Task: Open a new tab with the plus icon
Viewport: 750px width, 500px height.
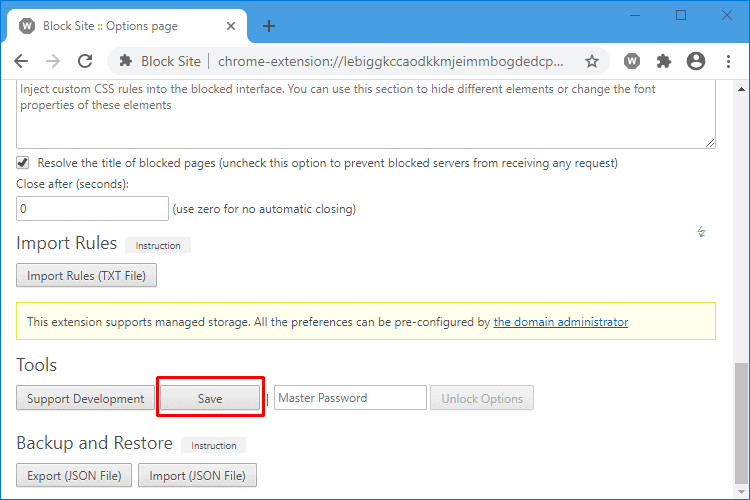Action: (269, 26)
